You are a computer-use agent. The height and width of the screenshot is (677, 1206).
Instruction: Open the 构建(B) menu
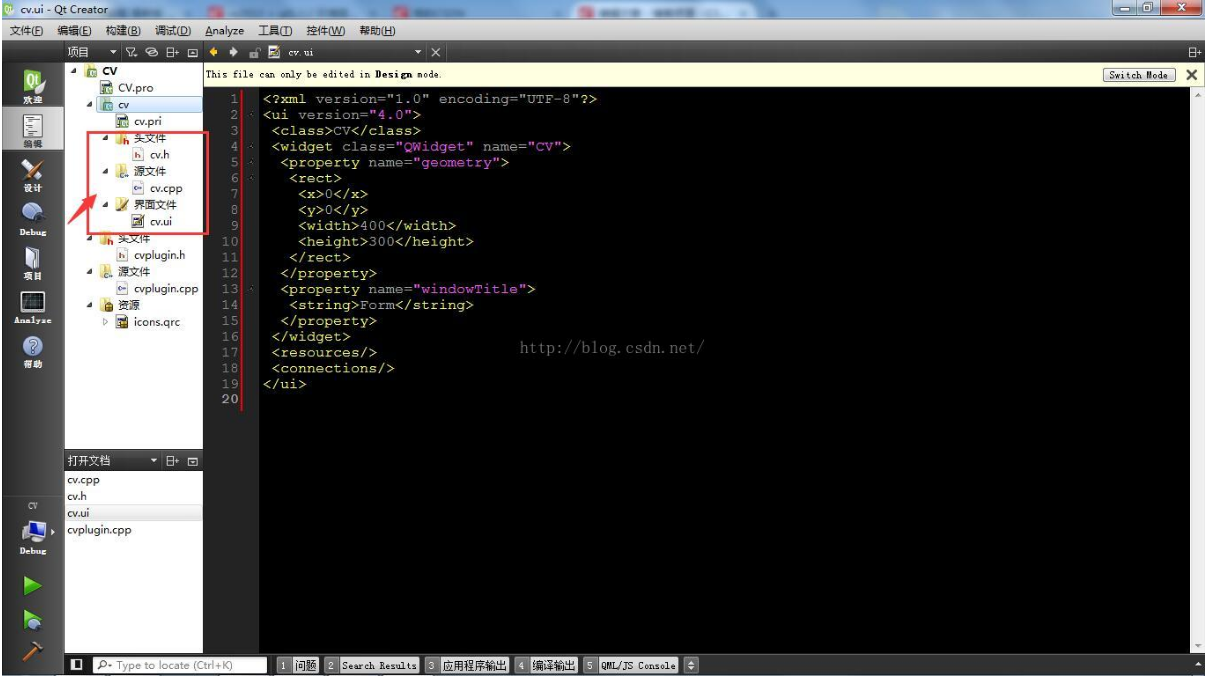tap(123, 31)
